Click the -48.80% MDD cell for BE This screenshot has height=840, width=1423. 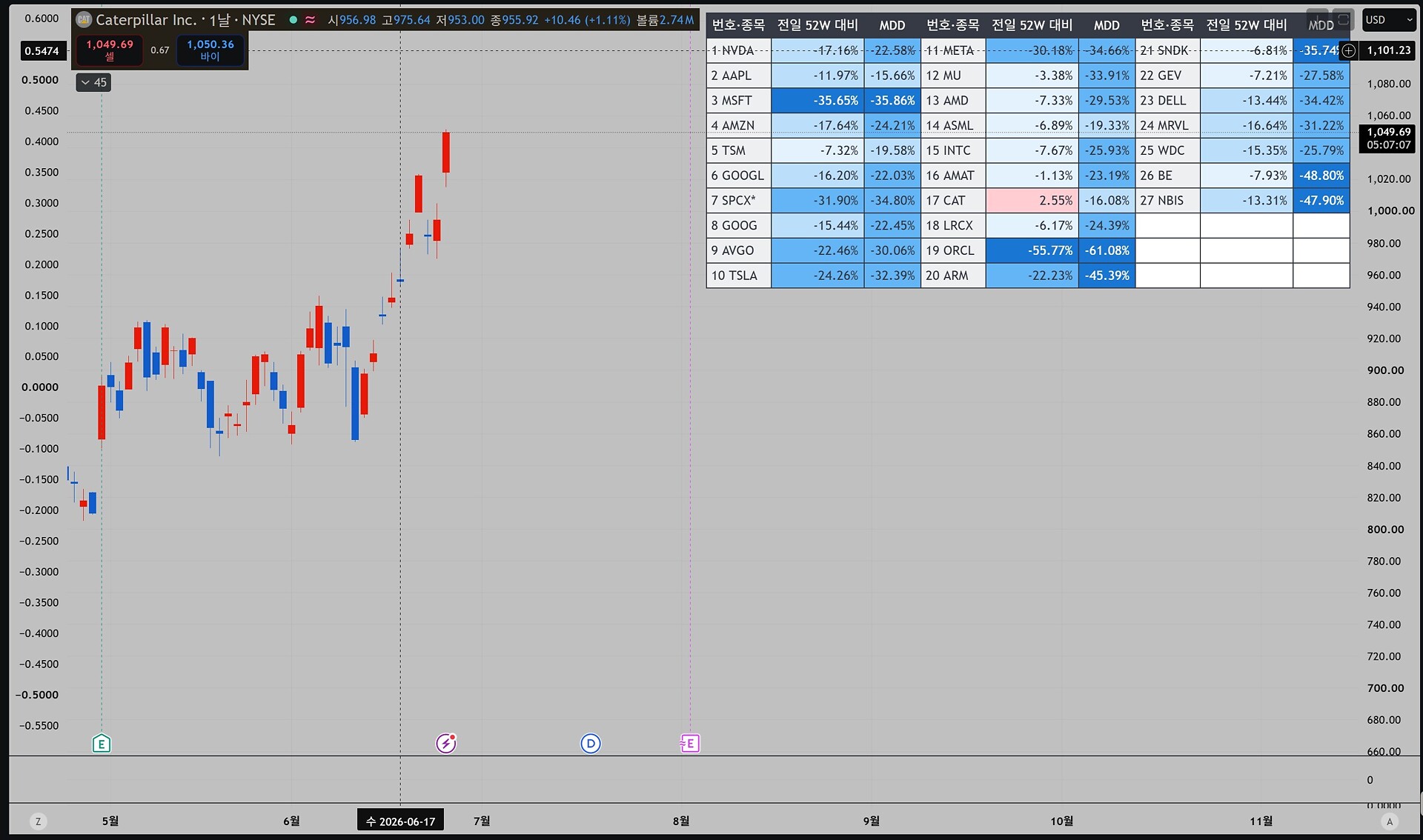[x=1321, y=176]
